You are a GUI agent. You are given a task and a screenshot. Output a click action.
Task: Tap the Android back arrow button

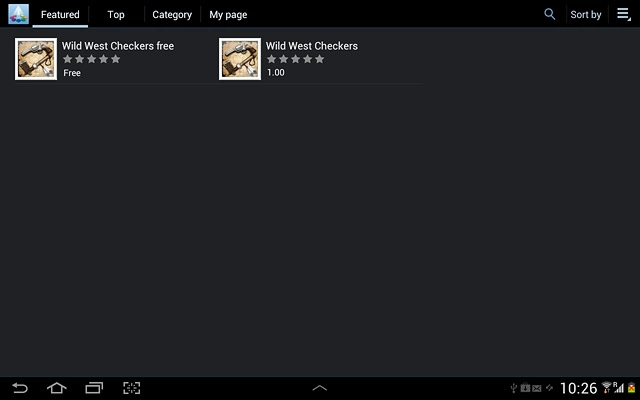20,388
